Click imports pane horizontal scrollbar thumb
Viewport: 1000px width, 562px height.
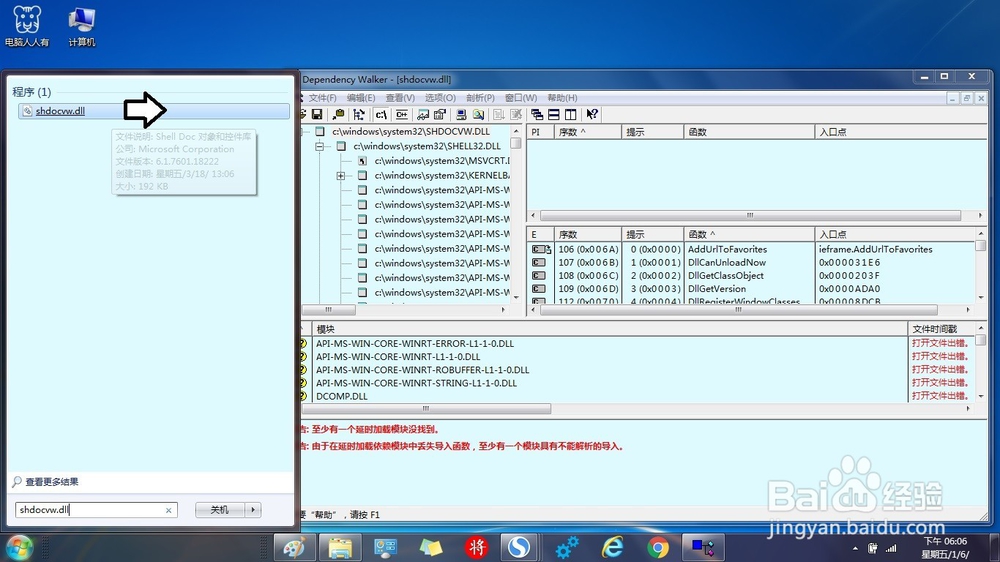click(x=750, y=215)
